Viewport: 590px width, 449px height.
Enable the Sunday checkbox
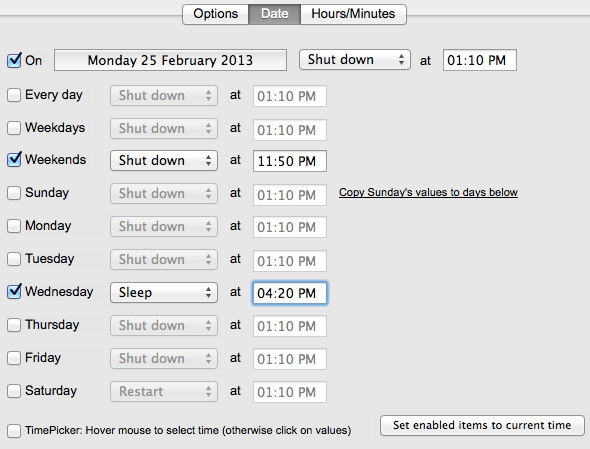14,193
